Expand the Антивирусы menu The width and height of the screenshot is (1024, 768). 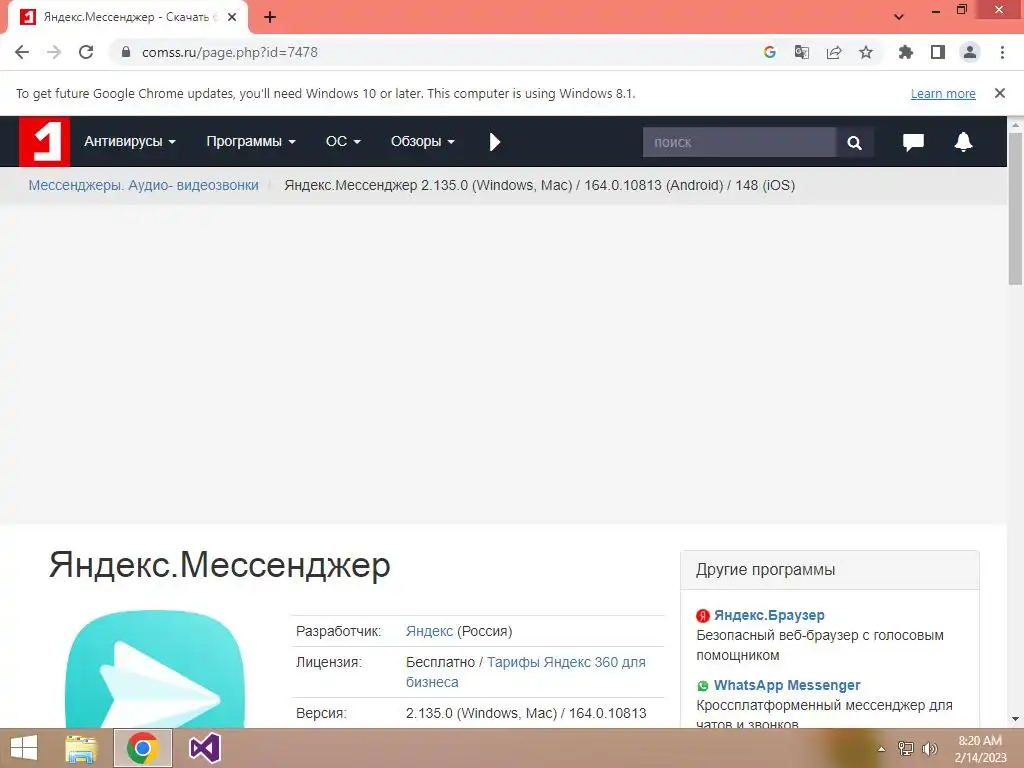tap(129, 141)
